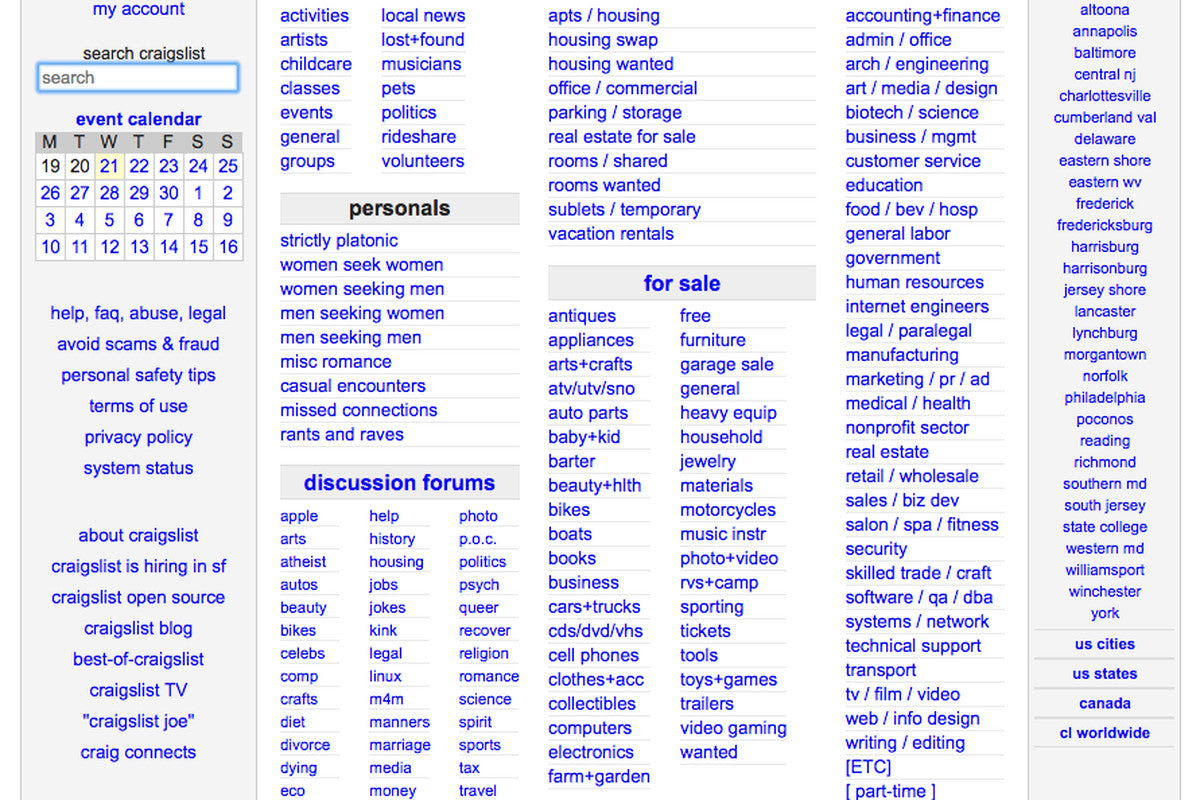This screenshot has height=800, width=1200.
Task: Check the system status link
Action: click(x=138, y=468)
